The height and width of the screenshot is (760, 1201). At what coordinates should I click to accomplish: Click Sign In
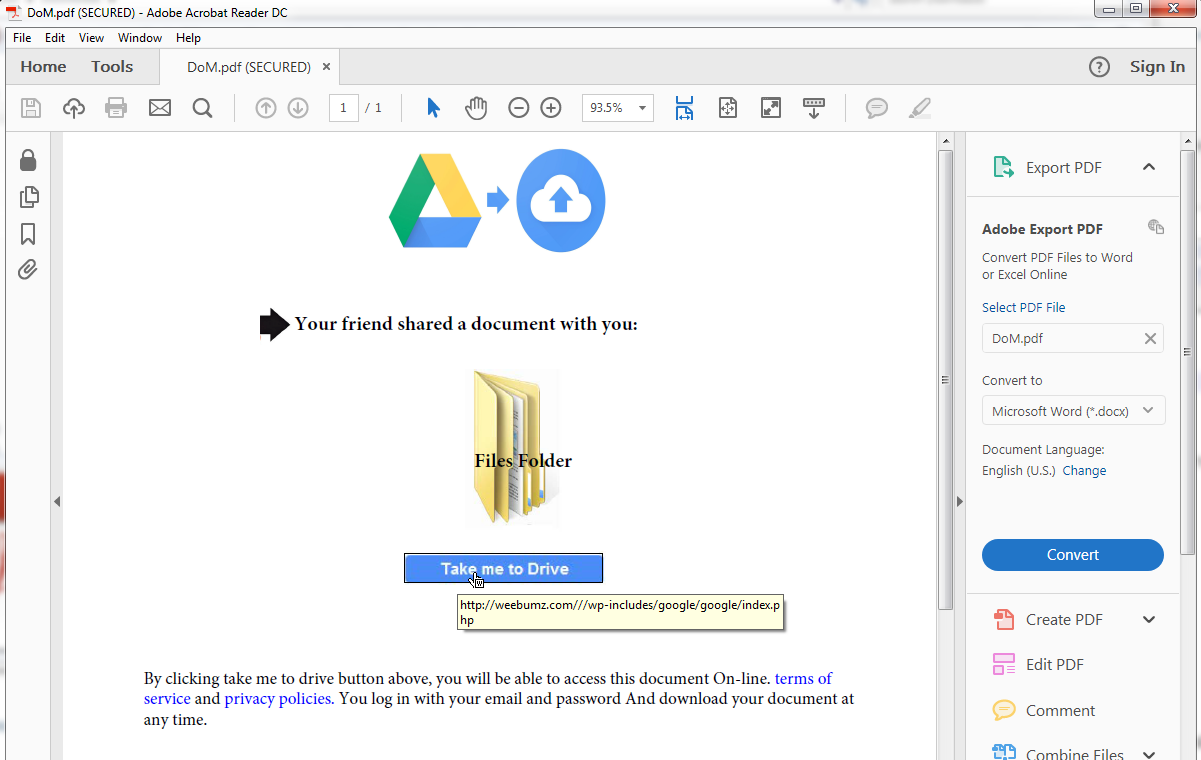coord(1157,67)
